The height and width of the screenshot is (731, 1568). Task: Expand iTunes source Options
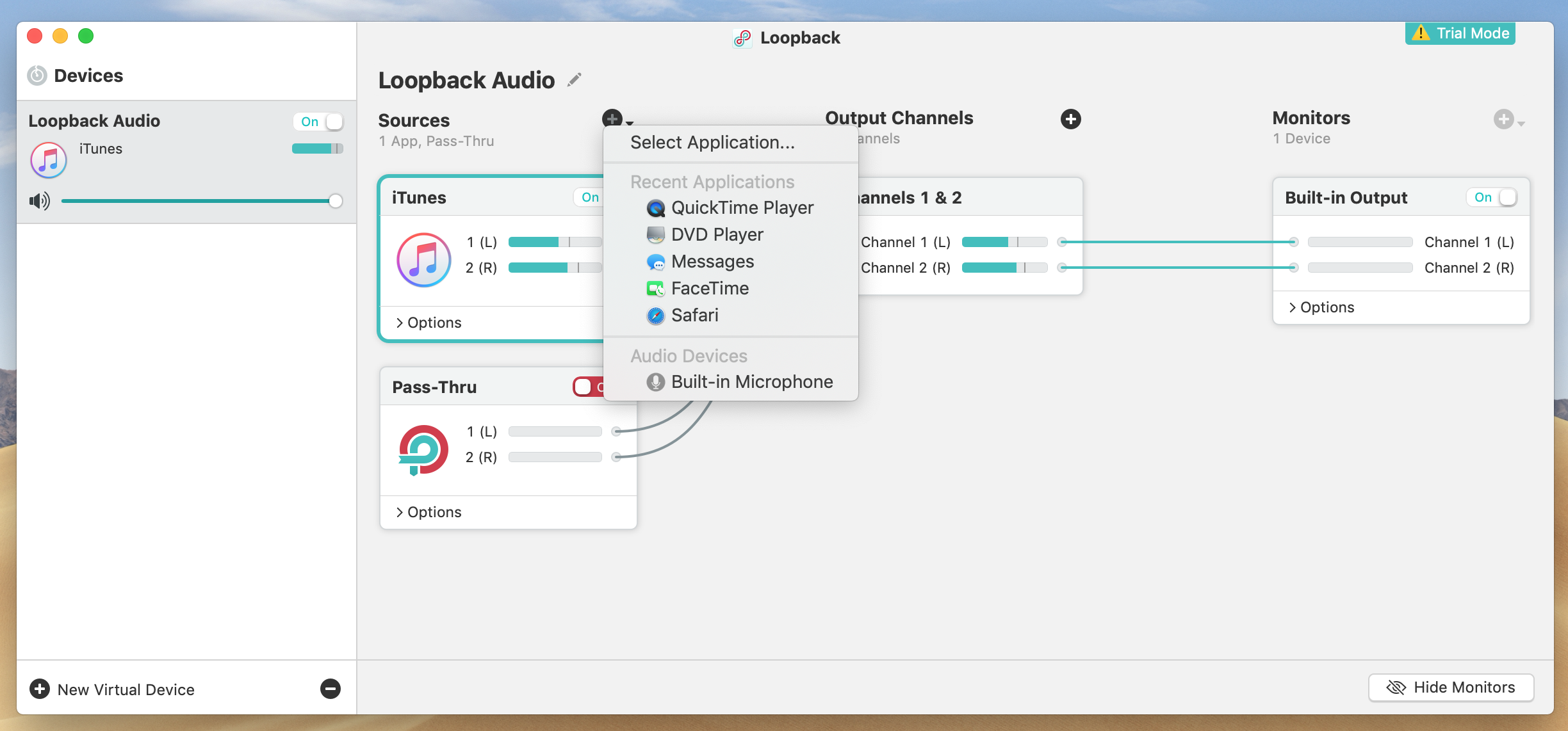[x=429, y=323]
